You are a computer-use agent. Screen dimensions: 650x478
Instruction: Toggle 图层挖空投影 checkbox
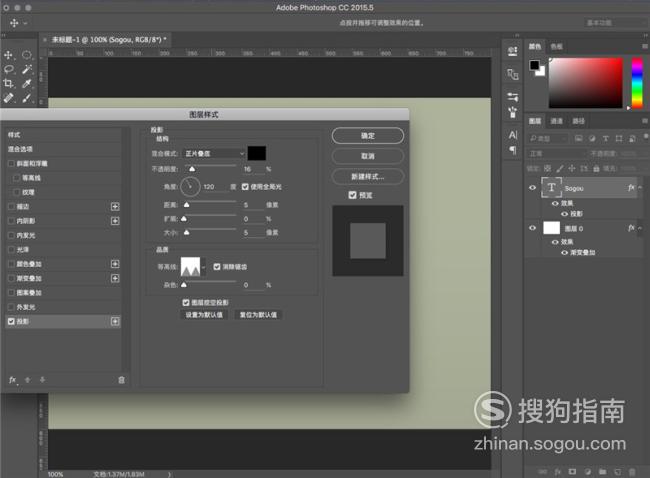pos(186,303)
